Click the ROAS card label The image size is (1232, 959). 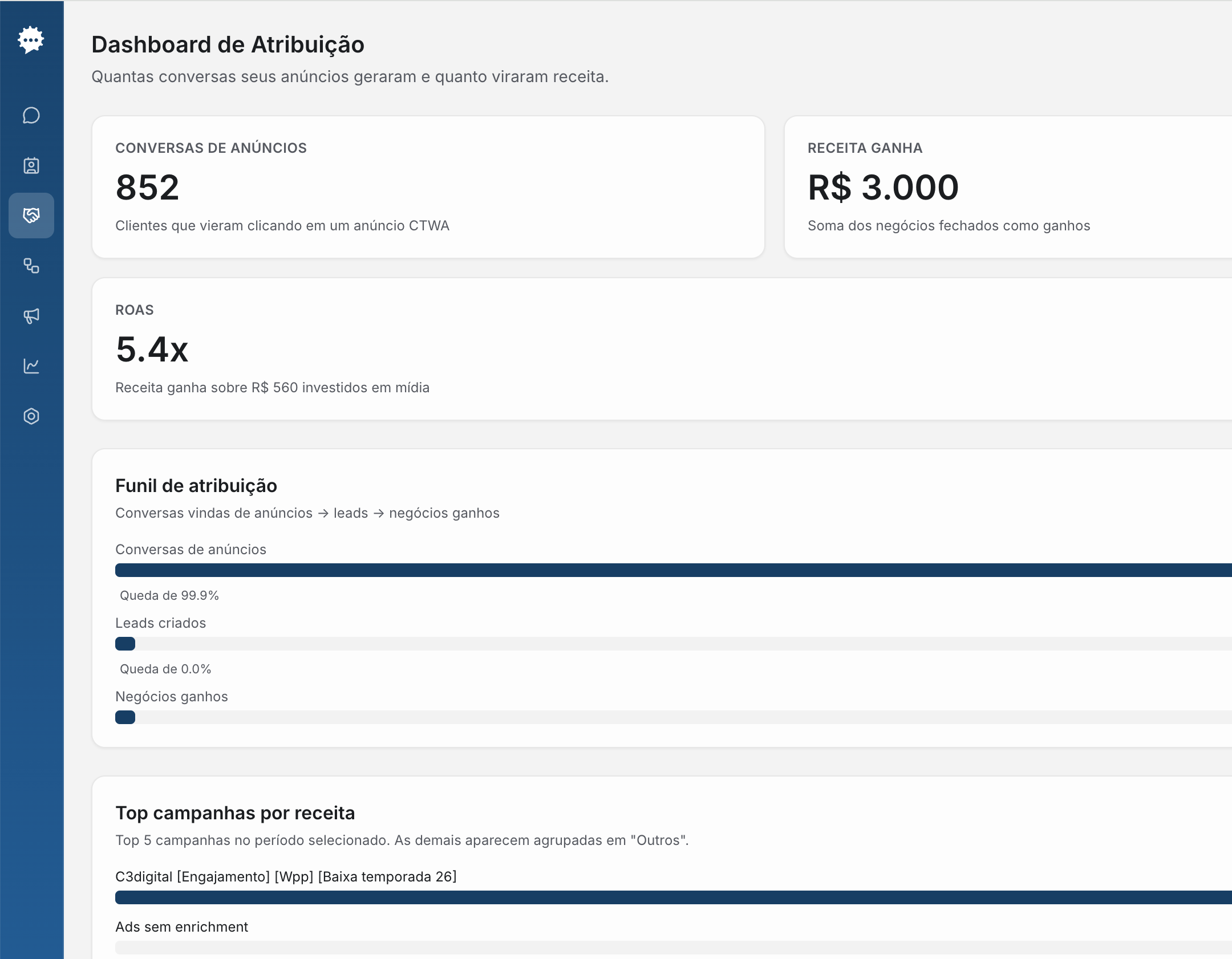pos(135,310)
